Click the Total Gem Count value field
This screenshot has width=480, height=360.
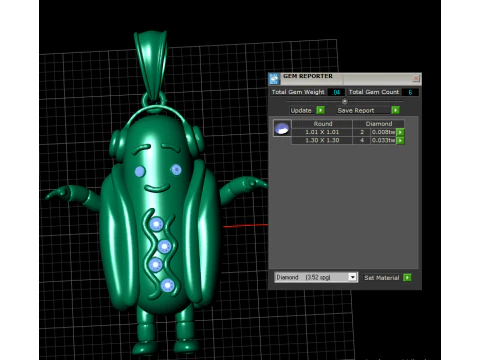(410, 92)
